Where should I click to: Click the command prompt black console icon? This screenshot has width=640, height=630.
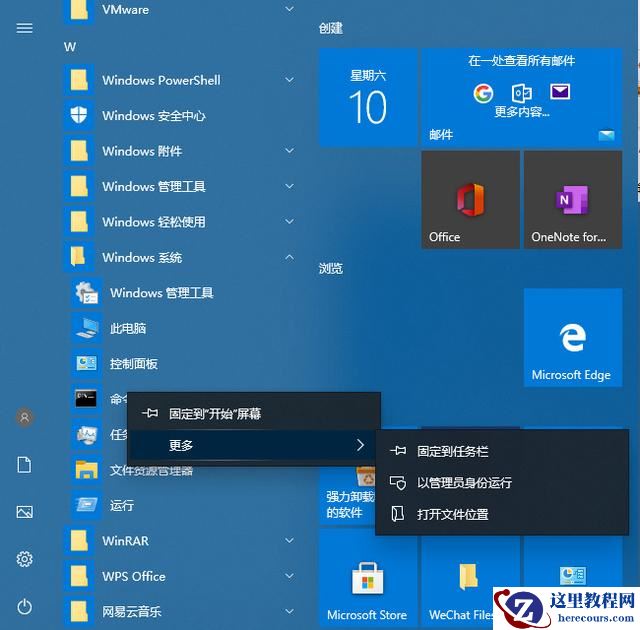87,399
